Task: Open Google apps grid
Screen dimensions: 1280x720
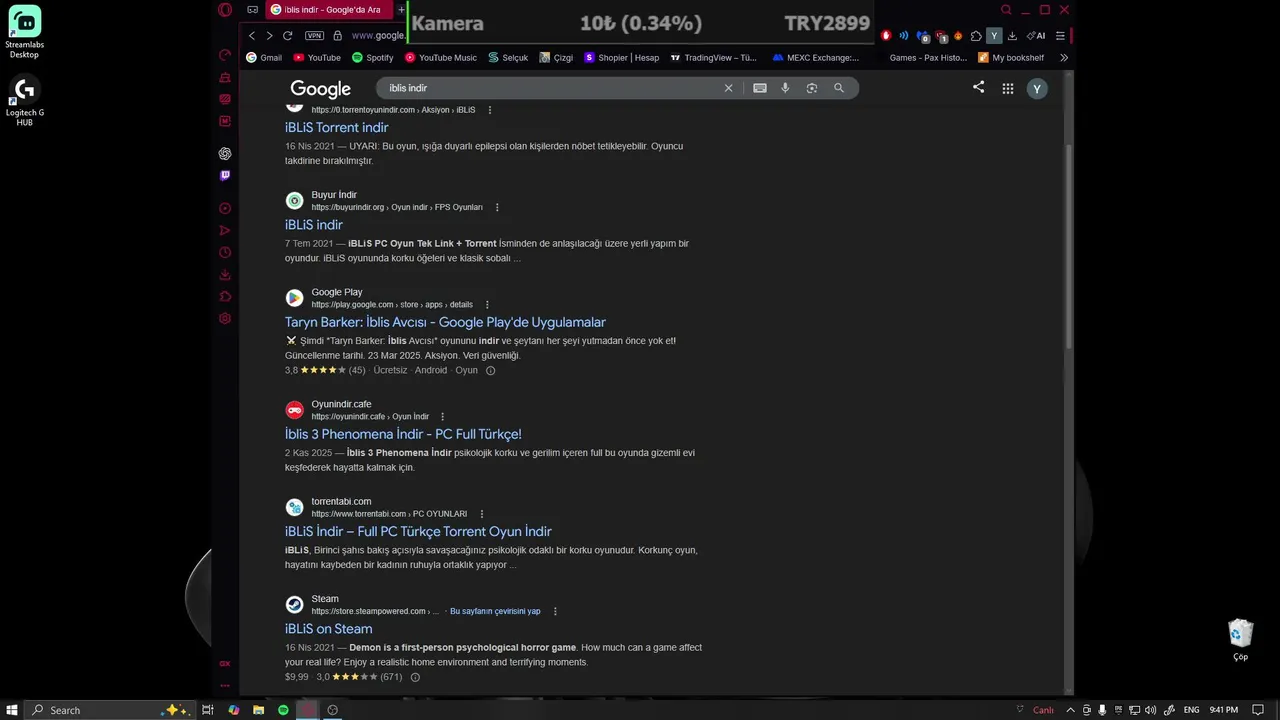Action: click(x=1008, y=88)
